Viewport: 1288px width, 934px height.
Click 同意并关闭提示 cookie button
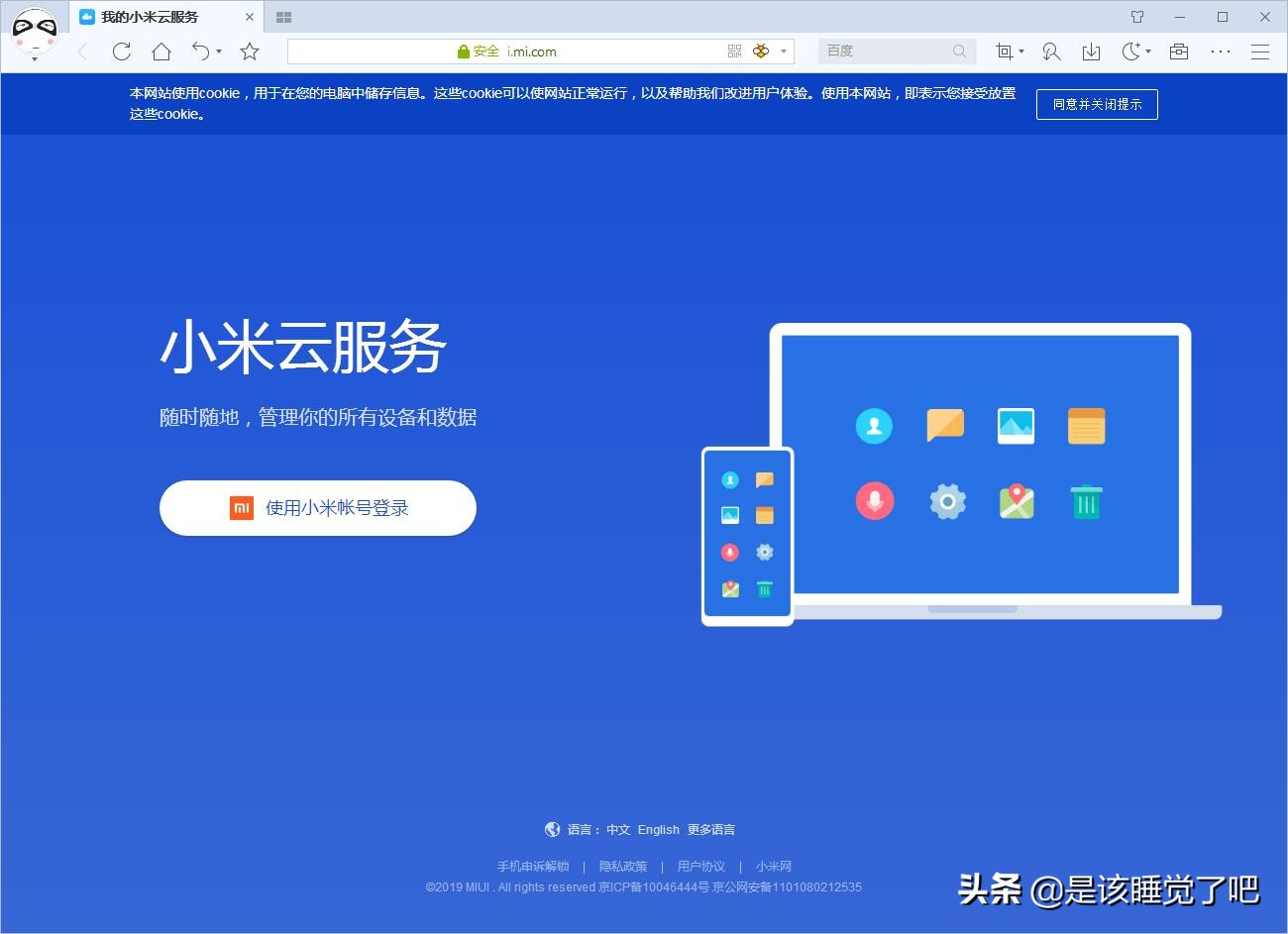point(1097,104)
